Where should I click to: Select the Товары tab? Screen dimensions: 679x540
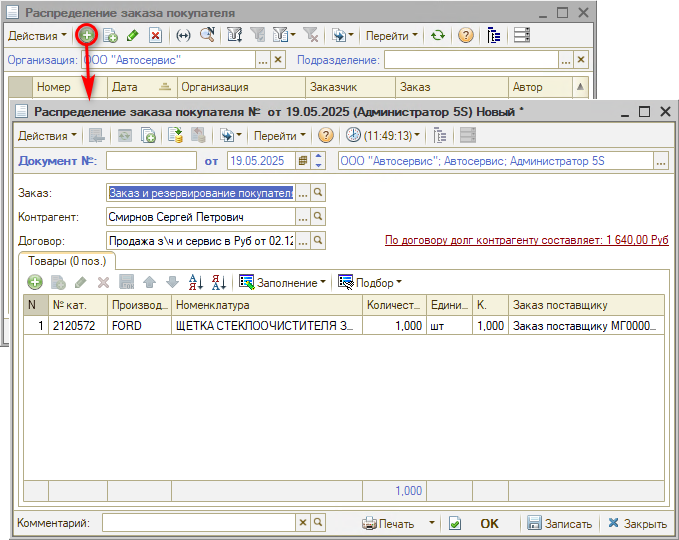pos(61,261)
